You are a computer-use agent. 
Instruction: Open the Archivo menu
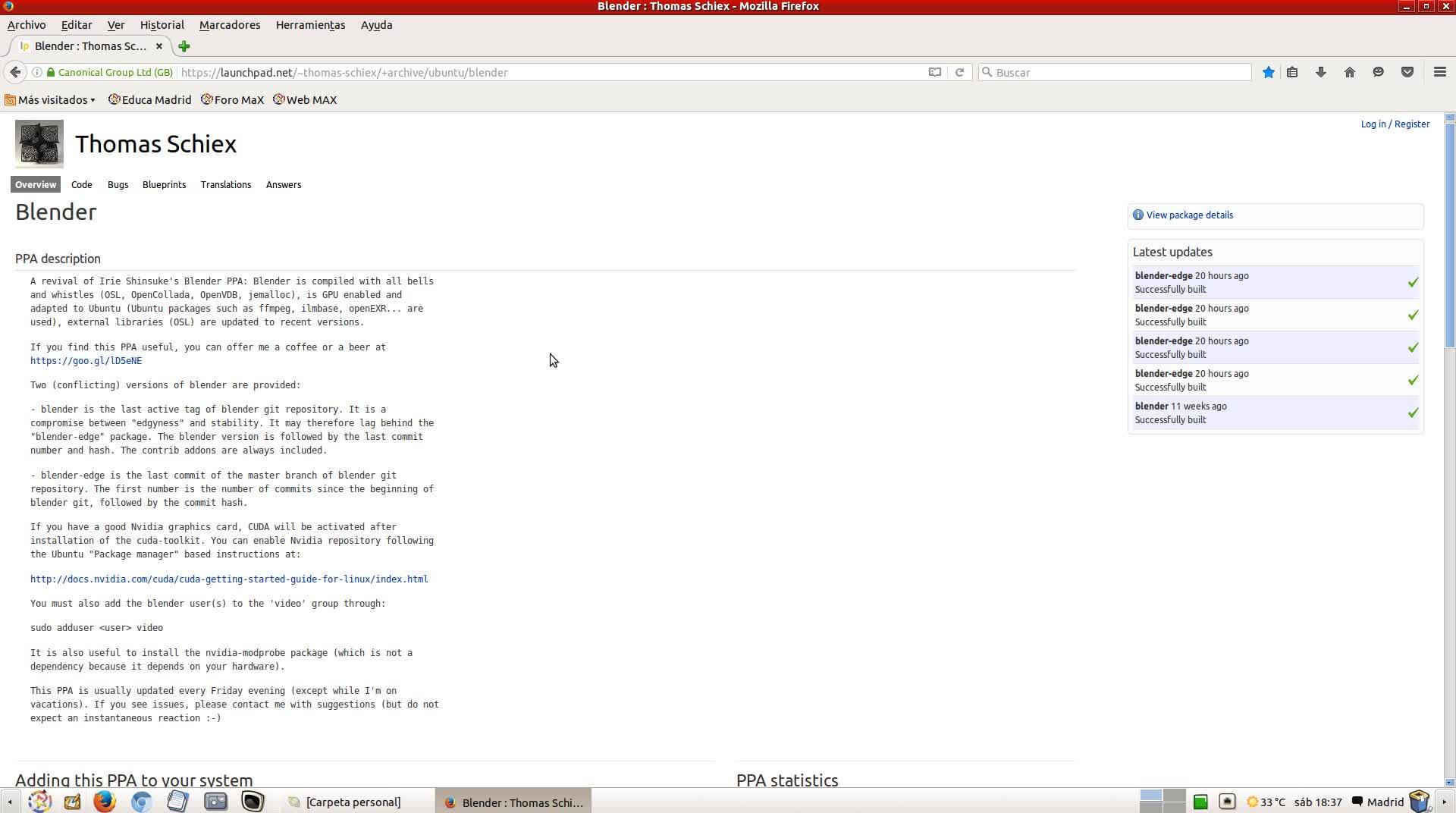27,25
